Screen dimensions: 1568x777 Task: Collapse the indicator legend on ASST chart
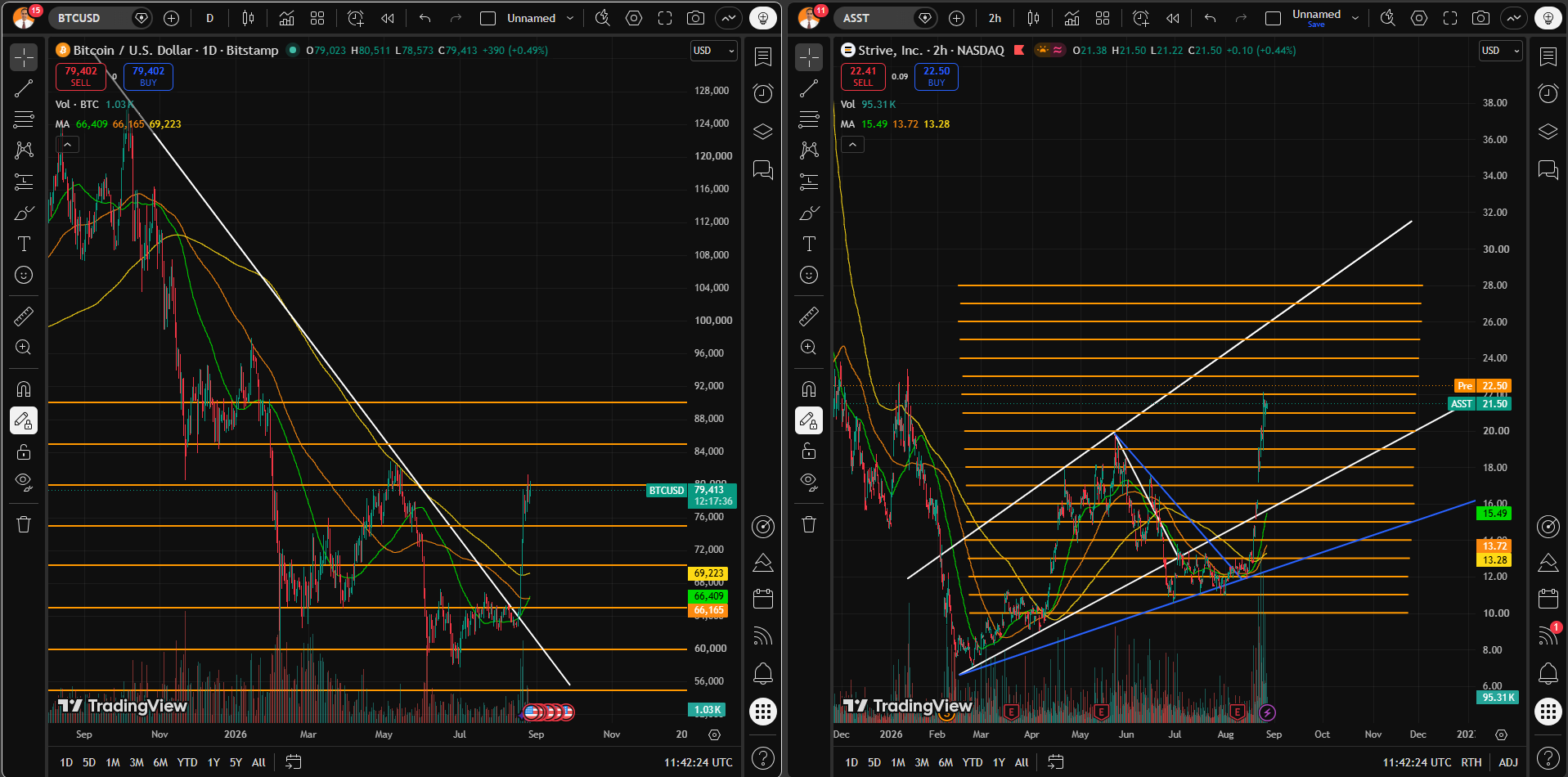pyautogui.click(x=852, y=145)
